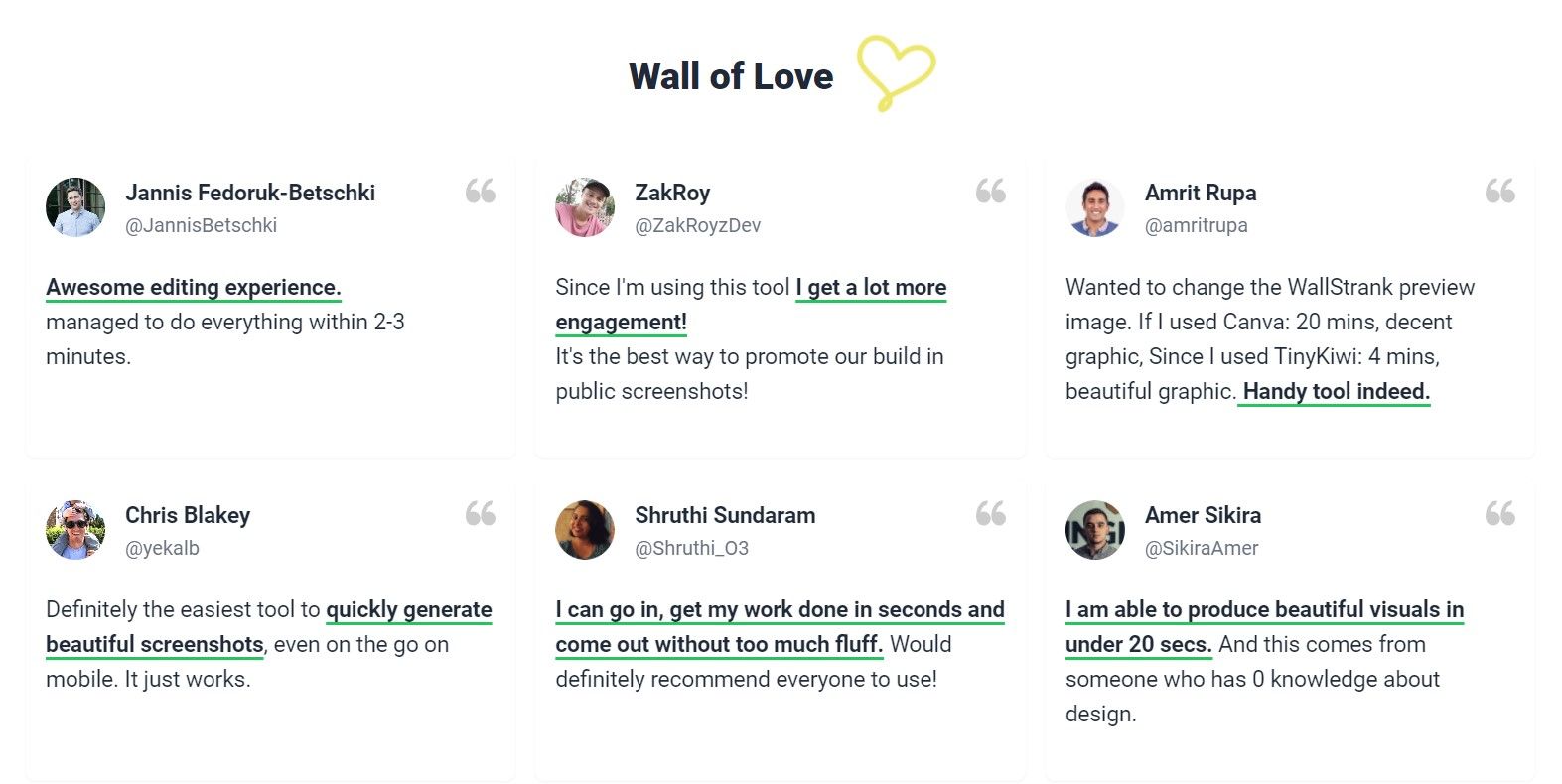
Task: Visit the @ZakRoyzDev handle link
Action: pyautogui.click(x=698, y=225)
